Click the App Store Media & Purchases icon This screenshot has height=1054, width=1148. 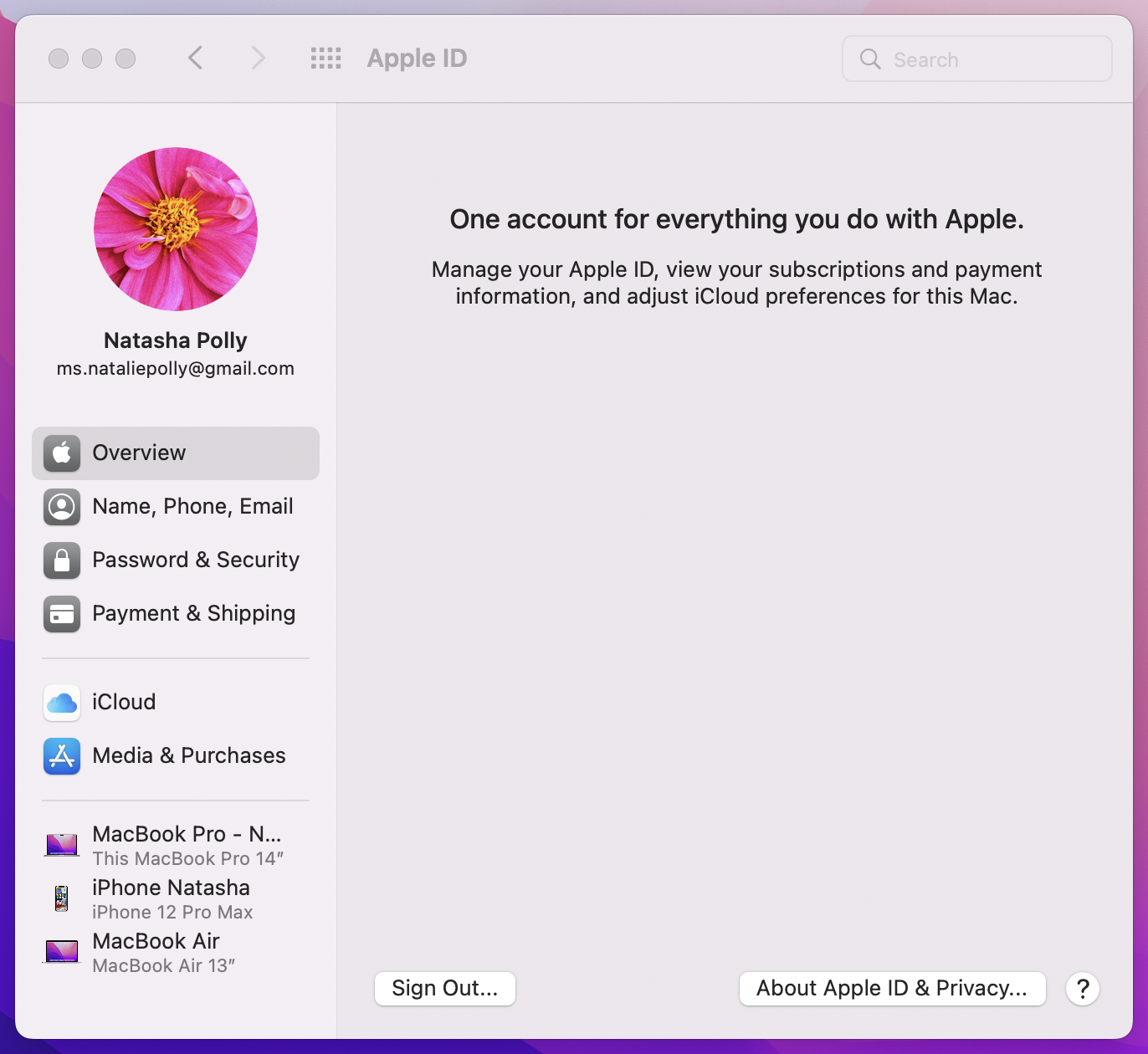62,756
